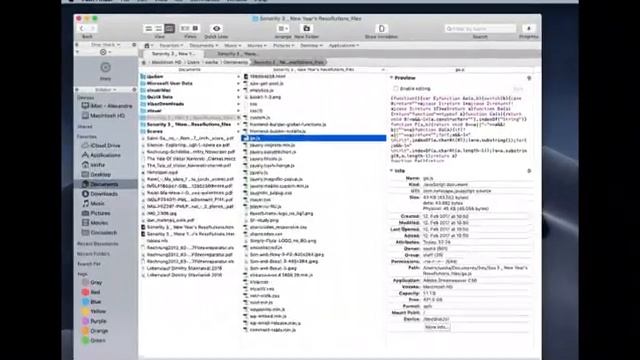Create a folder with New Folder
This screenshot has height=360, width=640.
tap(307, 29)
